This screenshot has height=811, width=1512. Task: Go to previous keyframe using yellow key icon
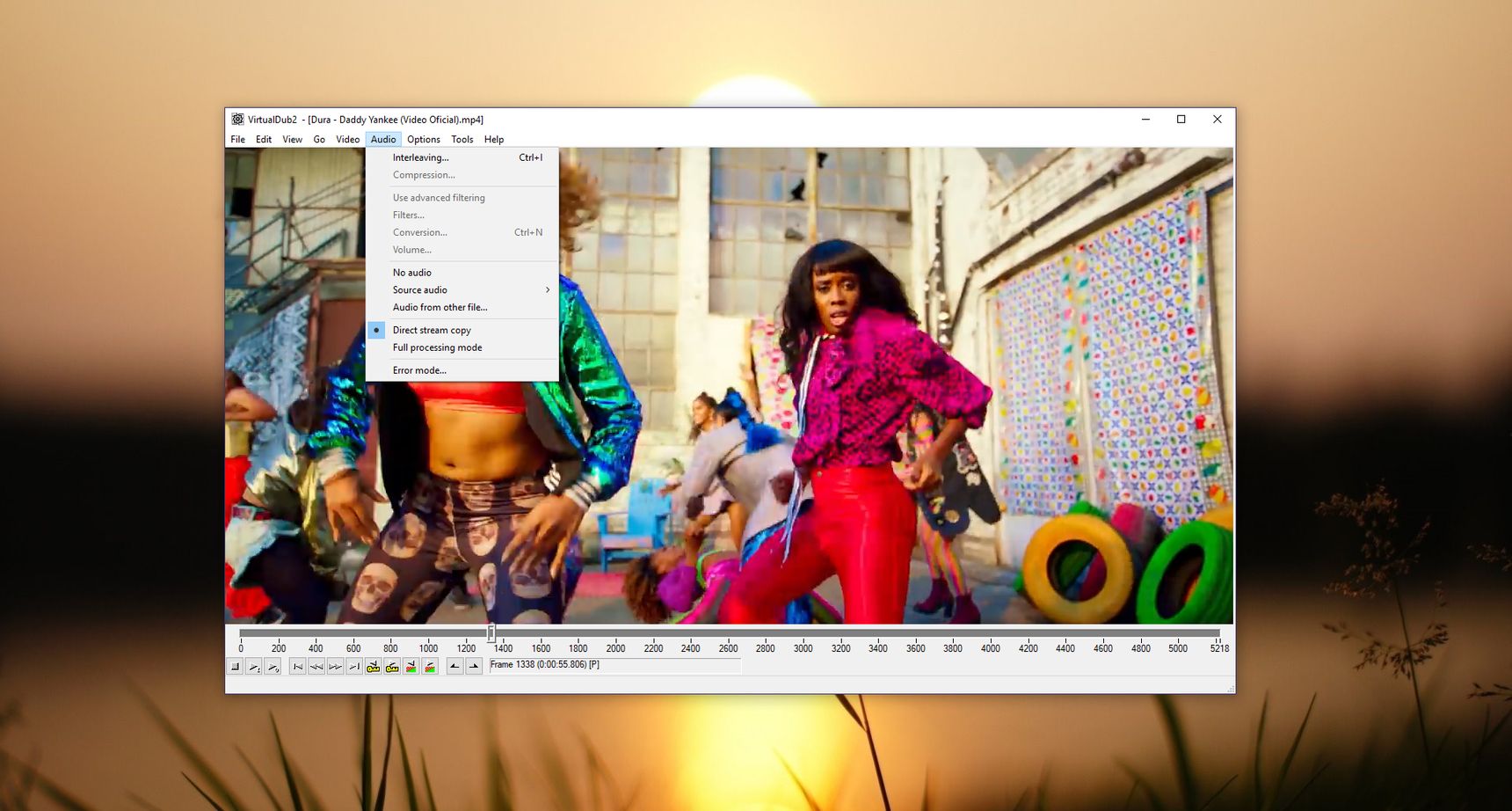[x=374, y=667]
